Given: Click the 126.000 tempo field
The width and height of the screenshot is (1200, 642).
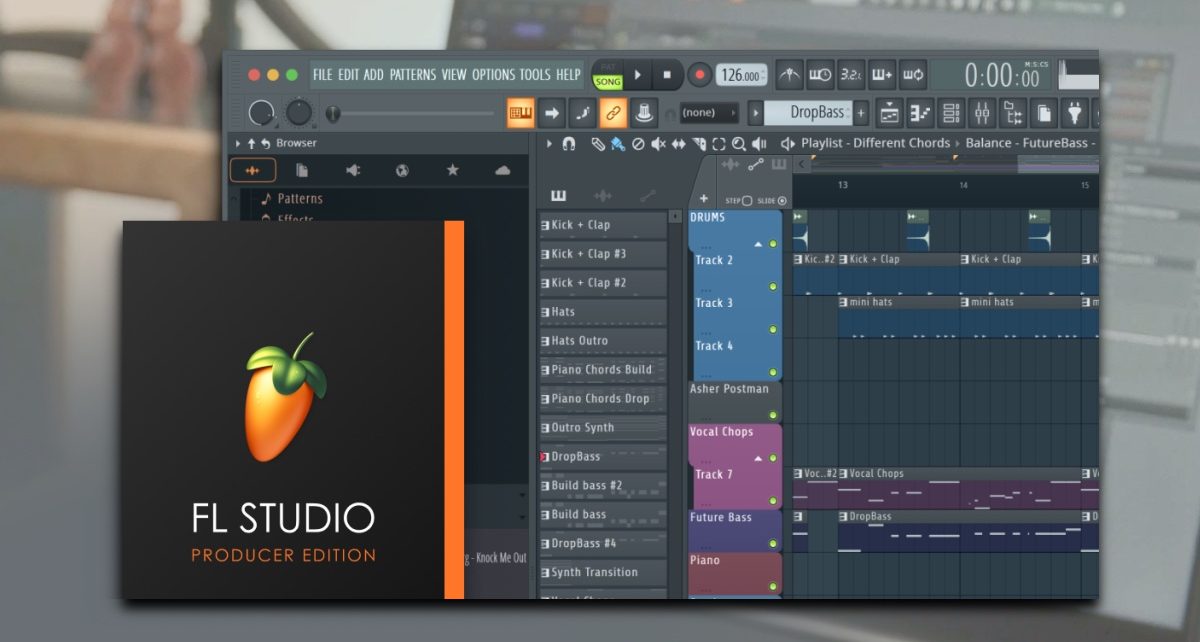Looking at the screenshot, I should 742,75.
